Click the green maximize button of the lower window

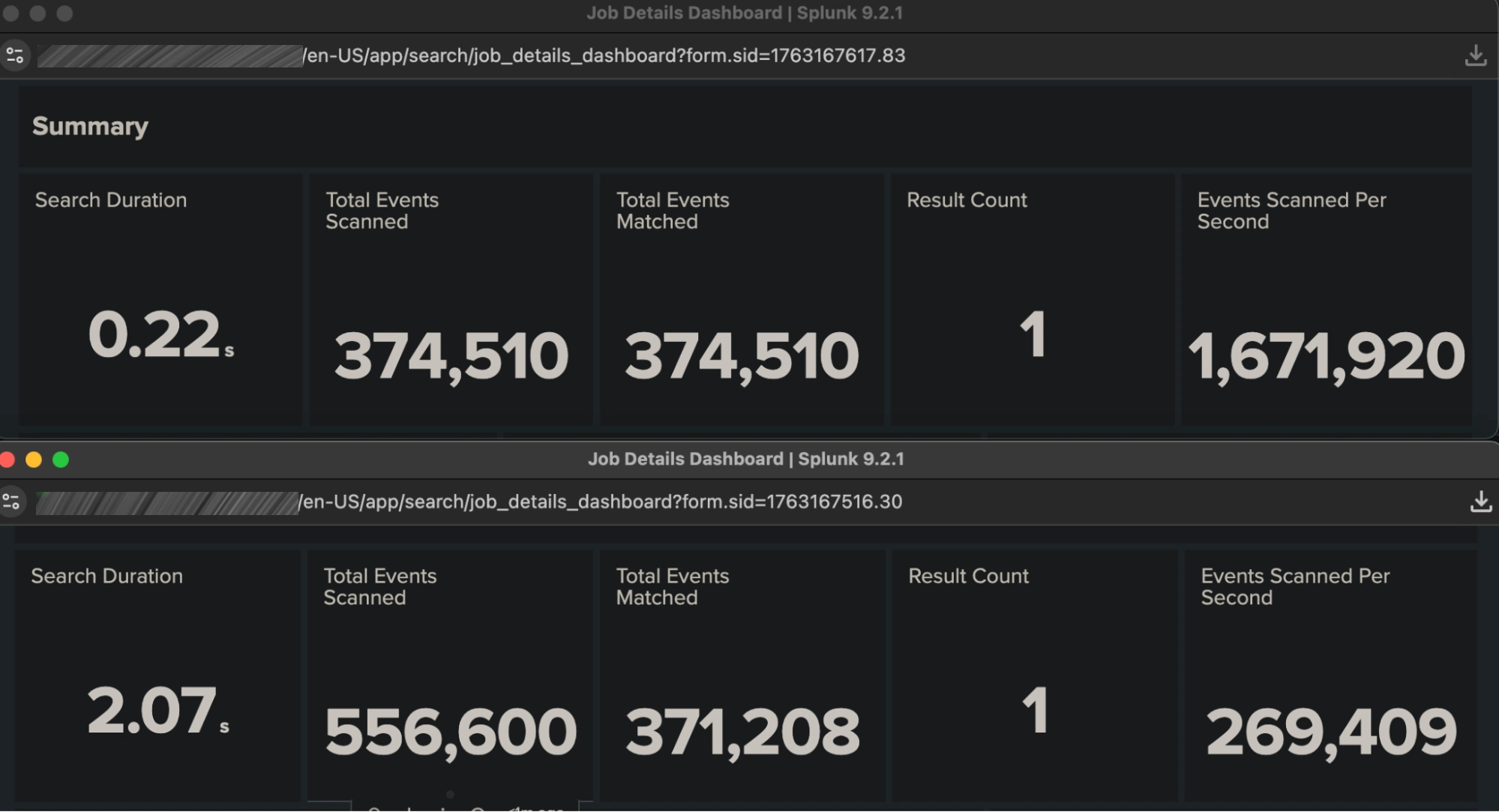61,460
